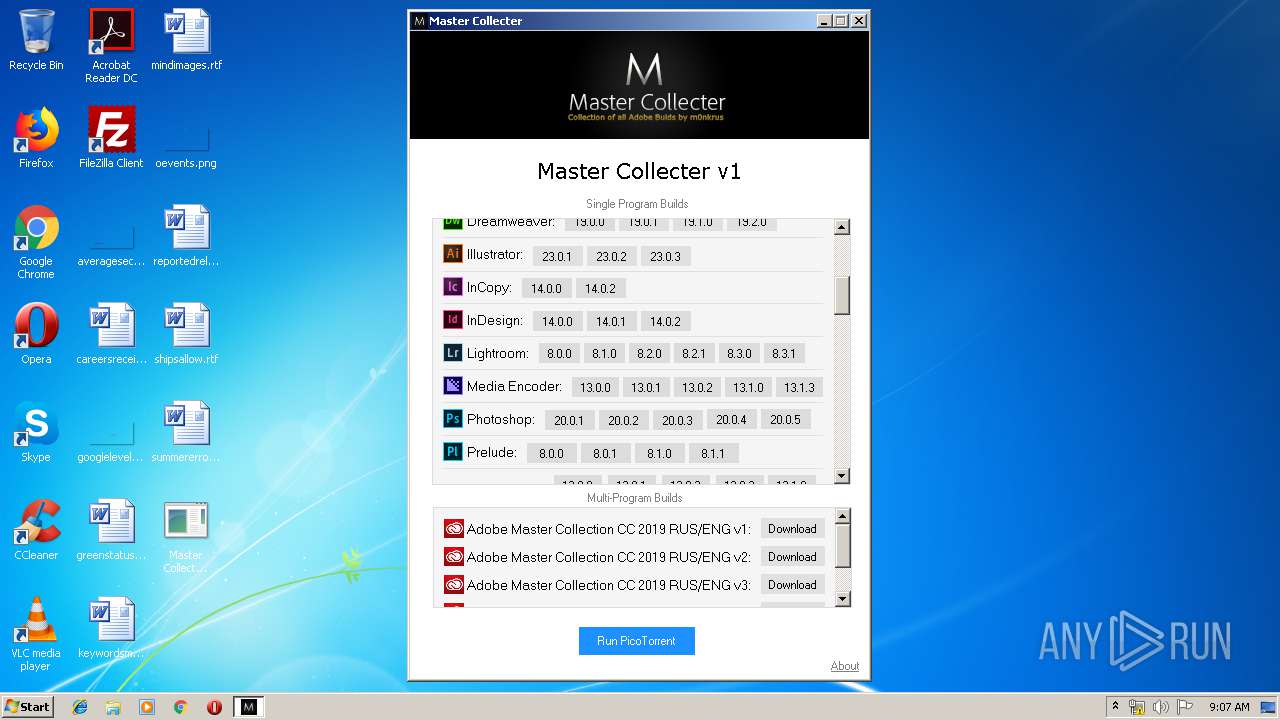Open the oevents.png desktop file
The image size is (1280, 720).
(186, 138)
